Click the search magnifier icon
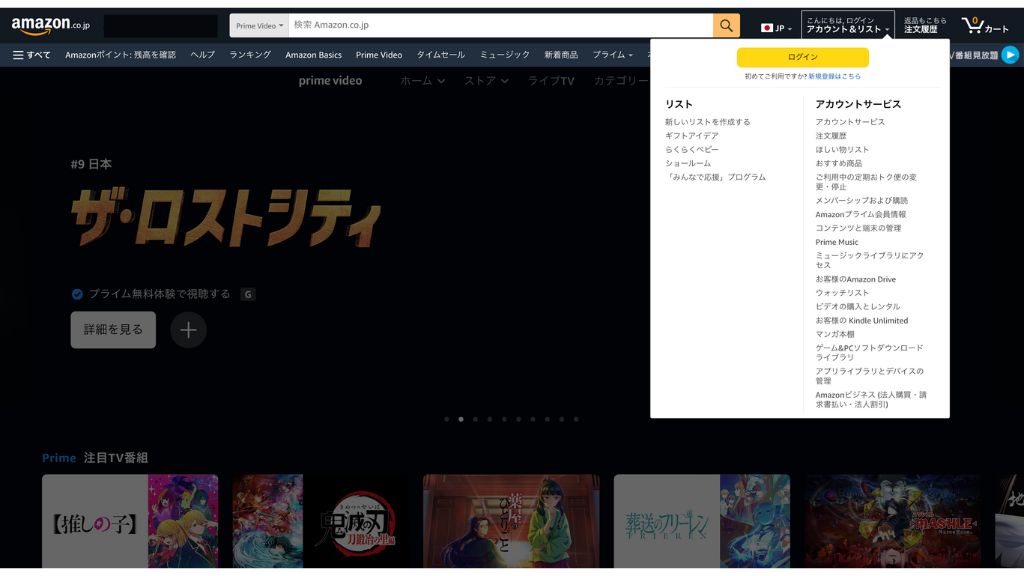Viewport: 1024px width, 576px height. coord(725,23)
